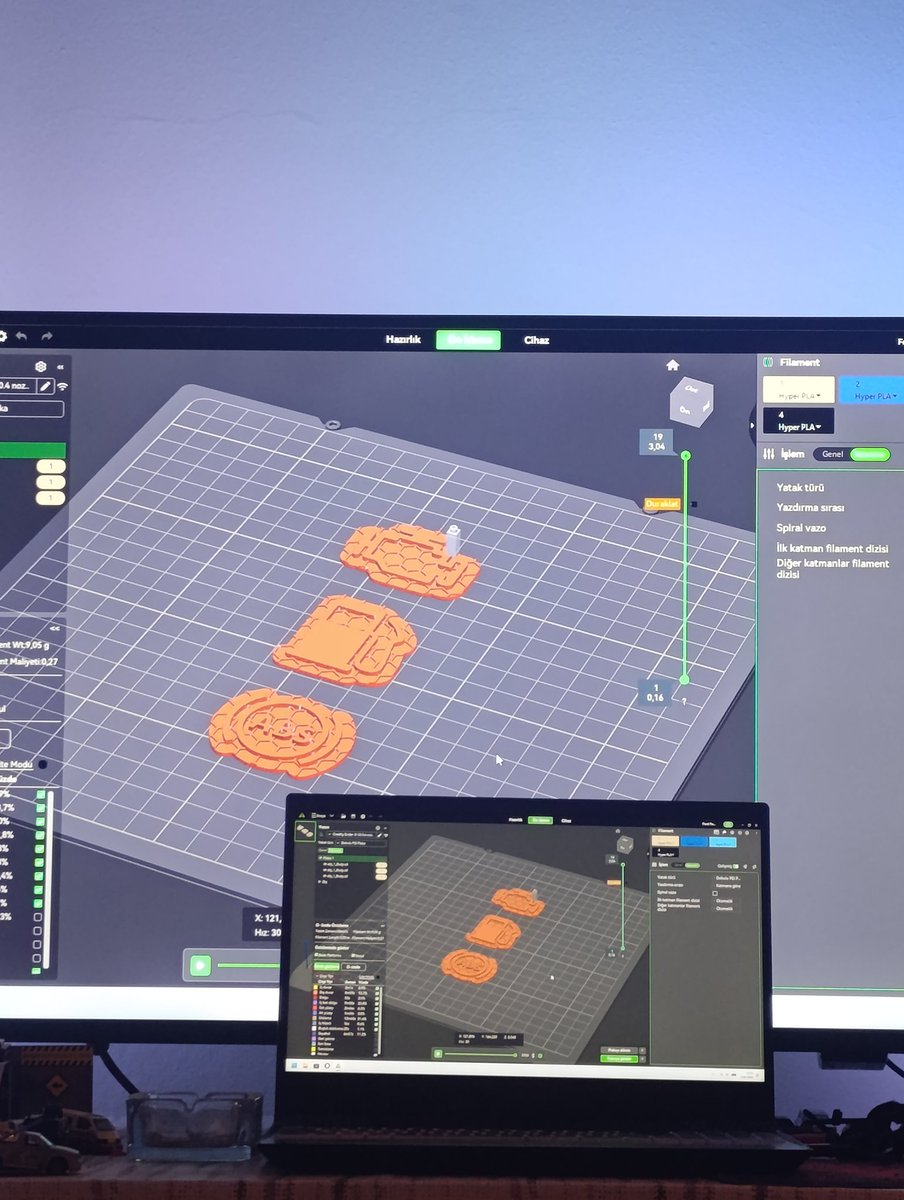The image size is (904, 1200).
Task: Open 'Katmana göre' dropdown on the laptop
Action: coord(728,885)
